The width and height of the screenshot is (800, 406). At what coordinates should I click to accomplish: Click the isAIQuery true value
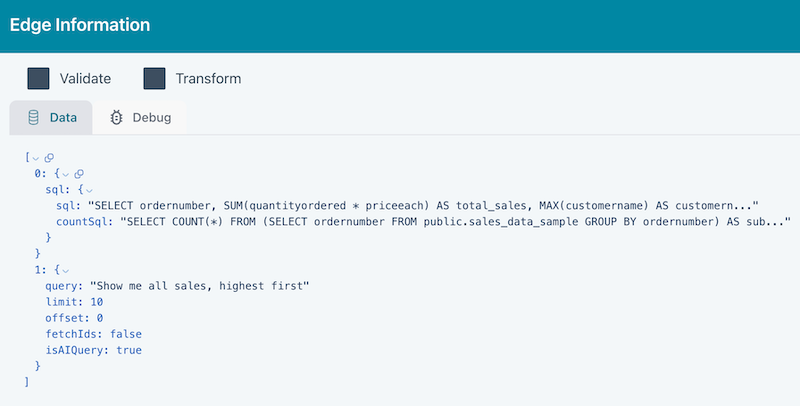pos(129,350)
